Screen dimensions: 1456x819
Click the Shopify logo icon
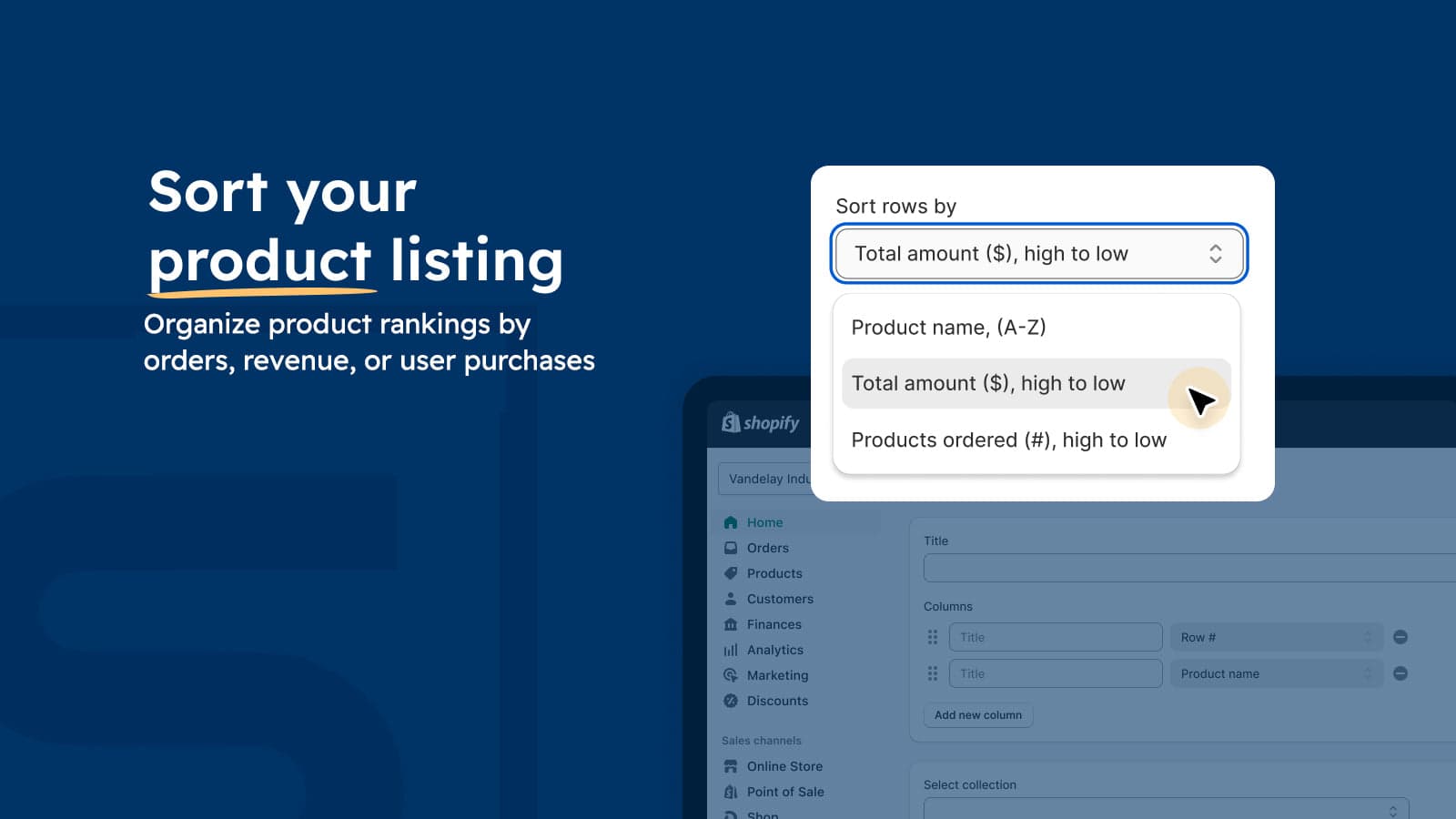tap(731, 422)
